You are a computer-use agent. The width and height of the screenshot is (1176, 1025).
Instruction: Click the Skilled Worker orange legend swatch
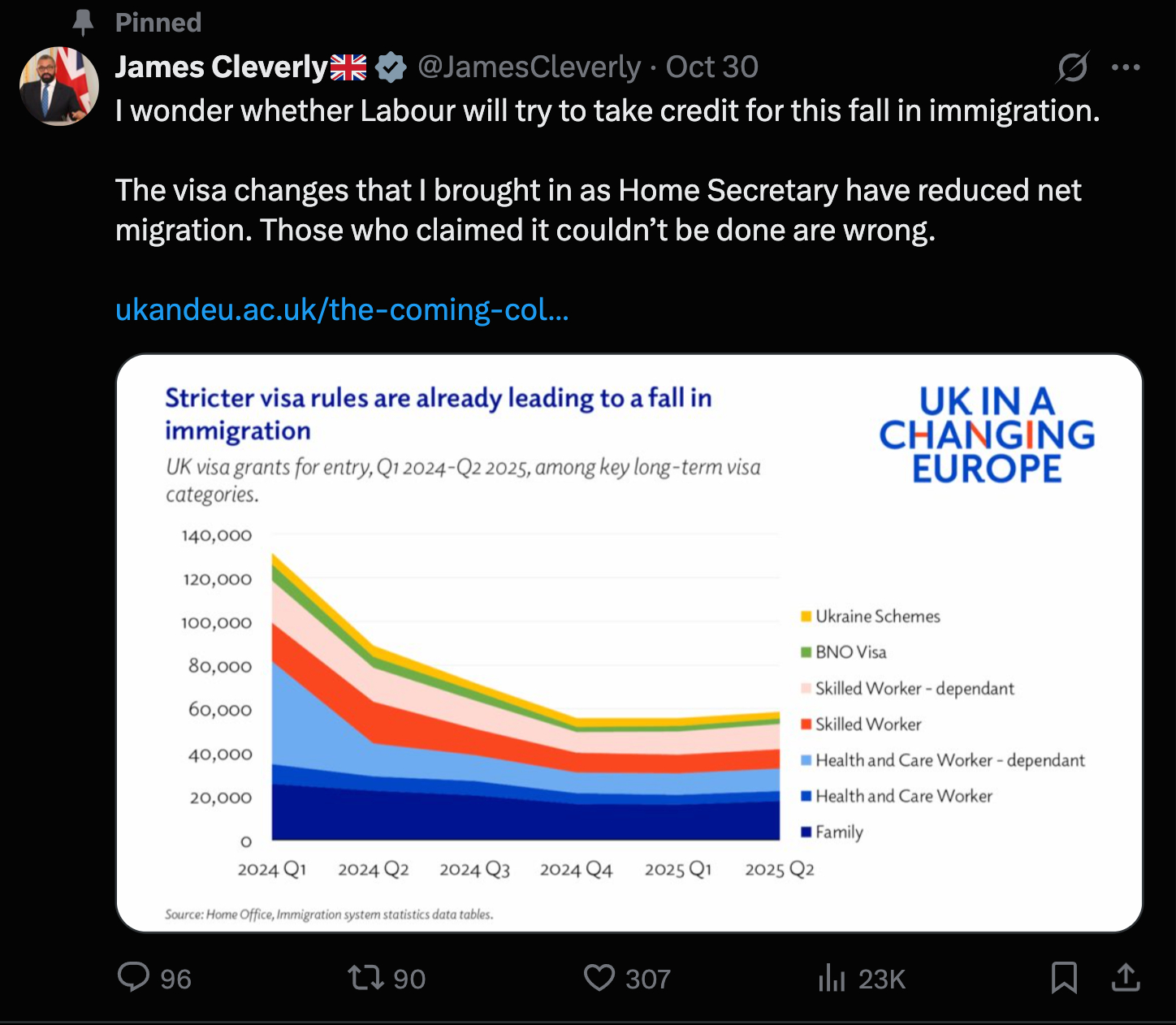(806, 724)
